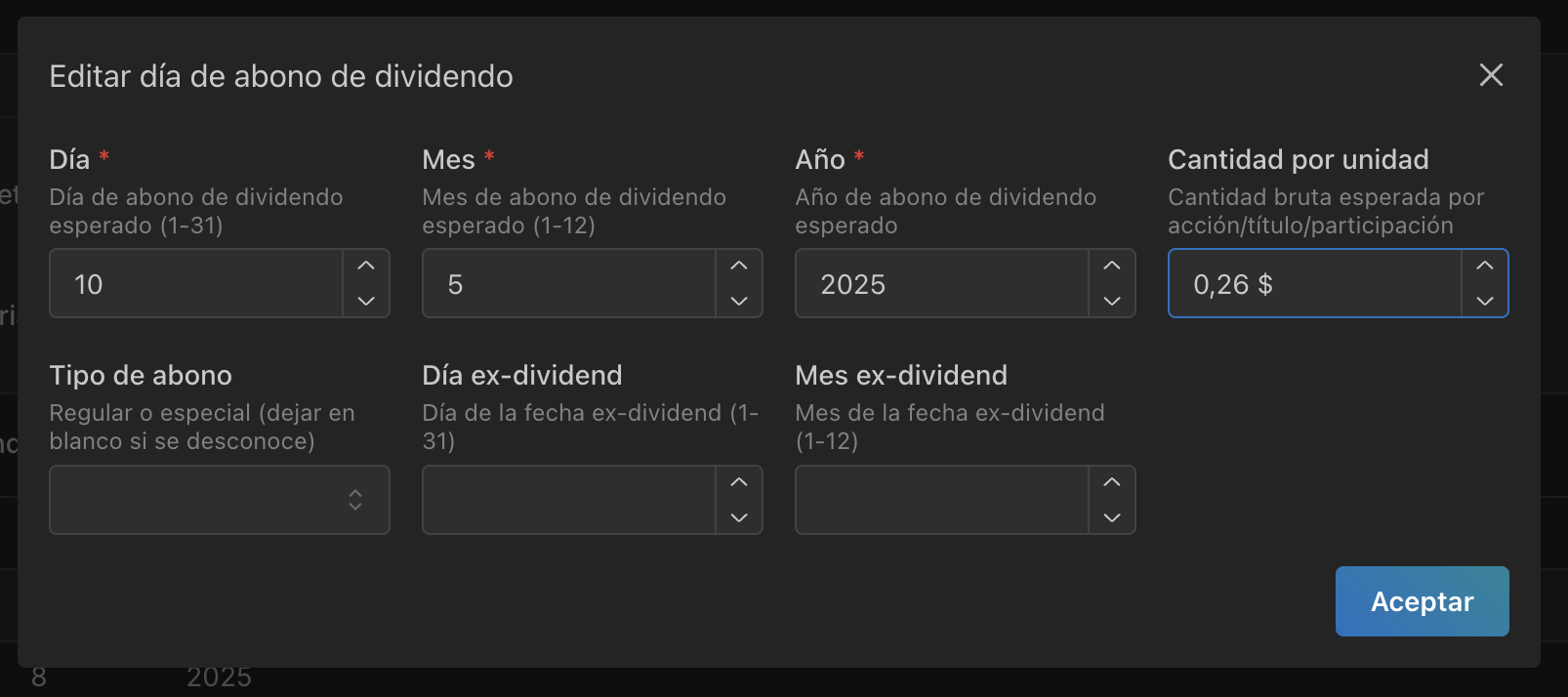Viewport: 1568px width, 697px height.
Task: Focus the Mes input showing 5
Action: tap(569, 283)
